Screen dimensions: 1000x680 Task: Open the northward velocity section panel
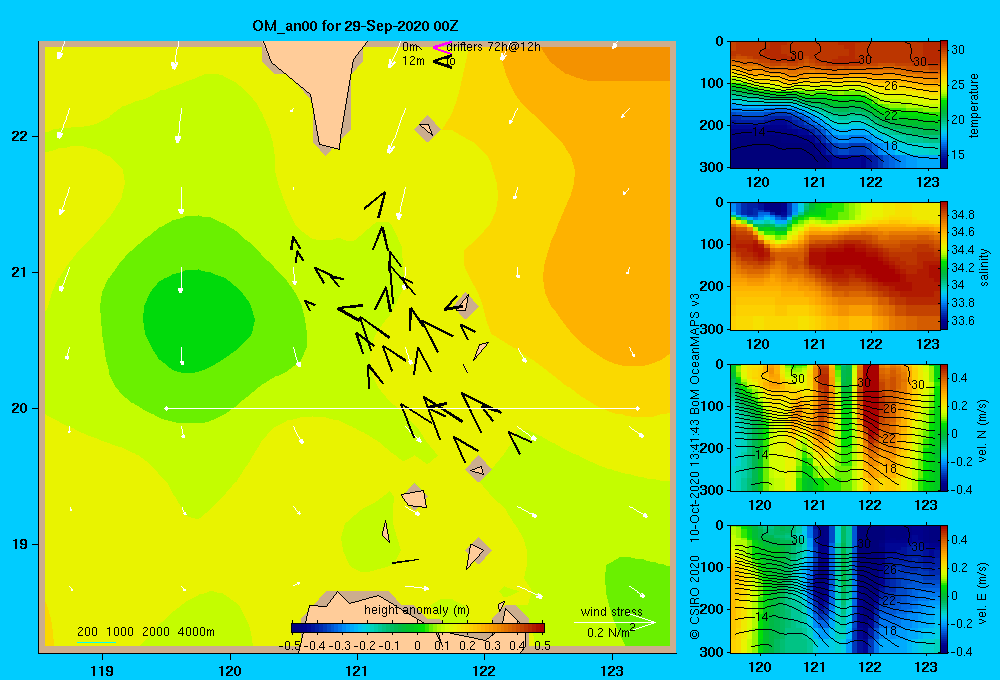click(835, 427)
